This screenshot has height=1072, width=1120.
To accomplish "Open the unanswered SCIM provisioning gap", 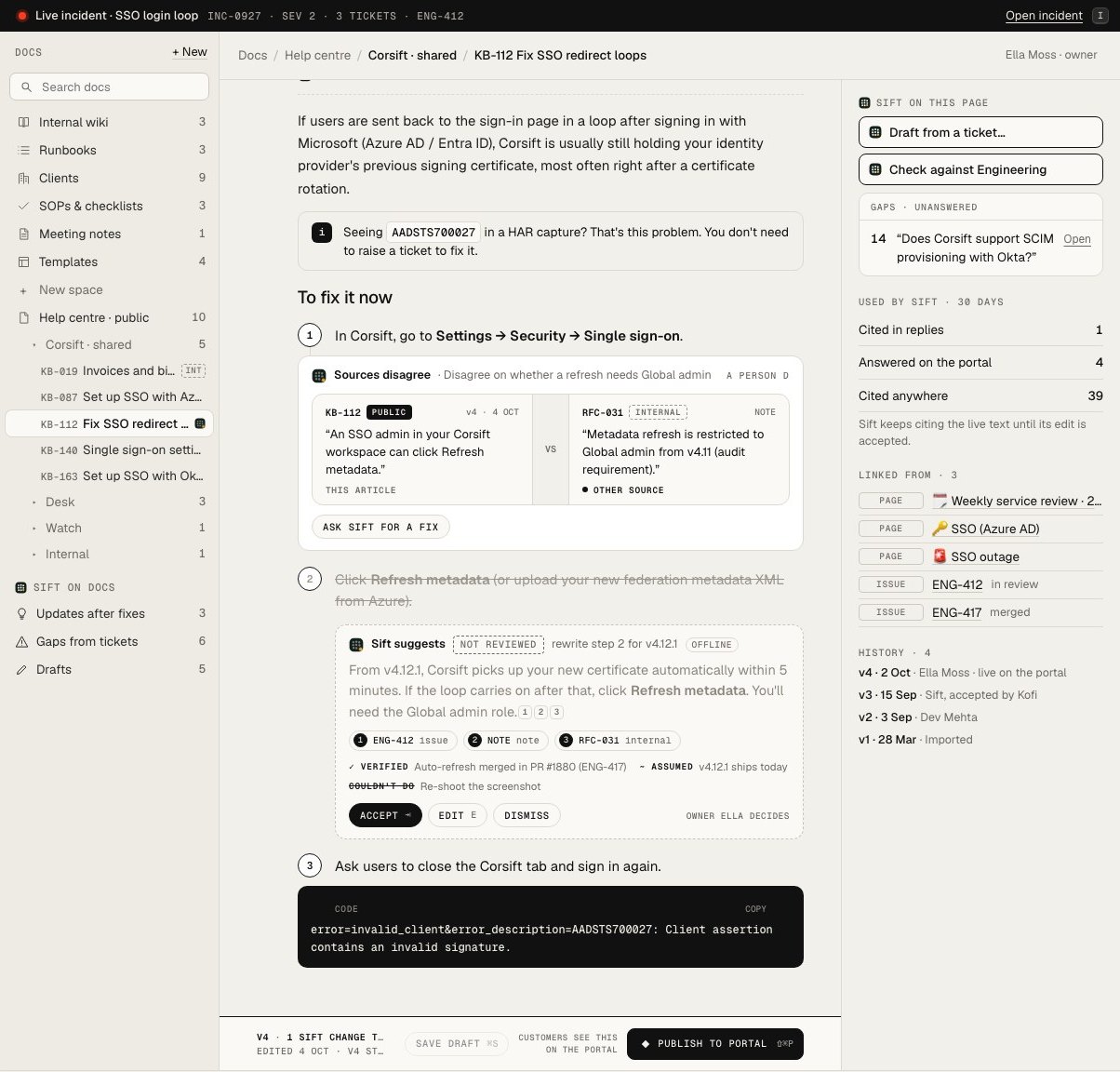I will [1076, 239].
